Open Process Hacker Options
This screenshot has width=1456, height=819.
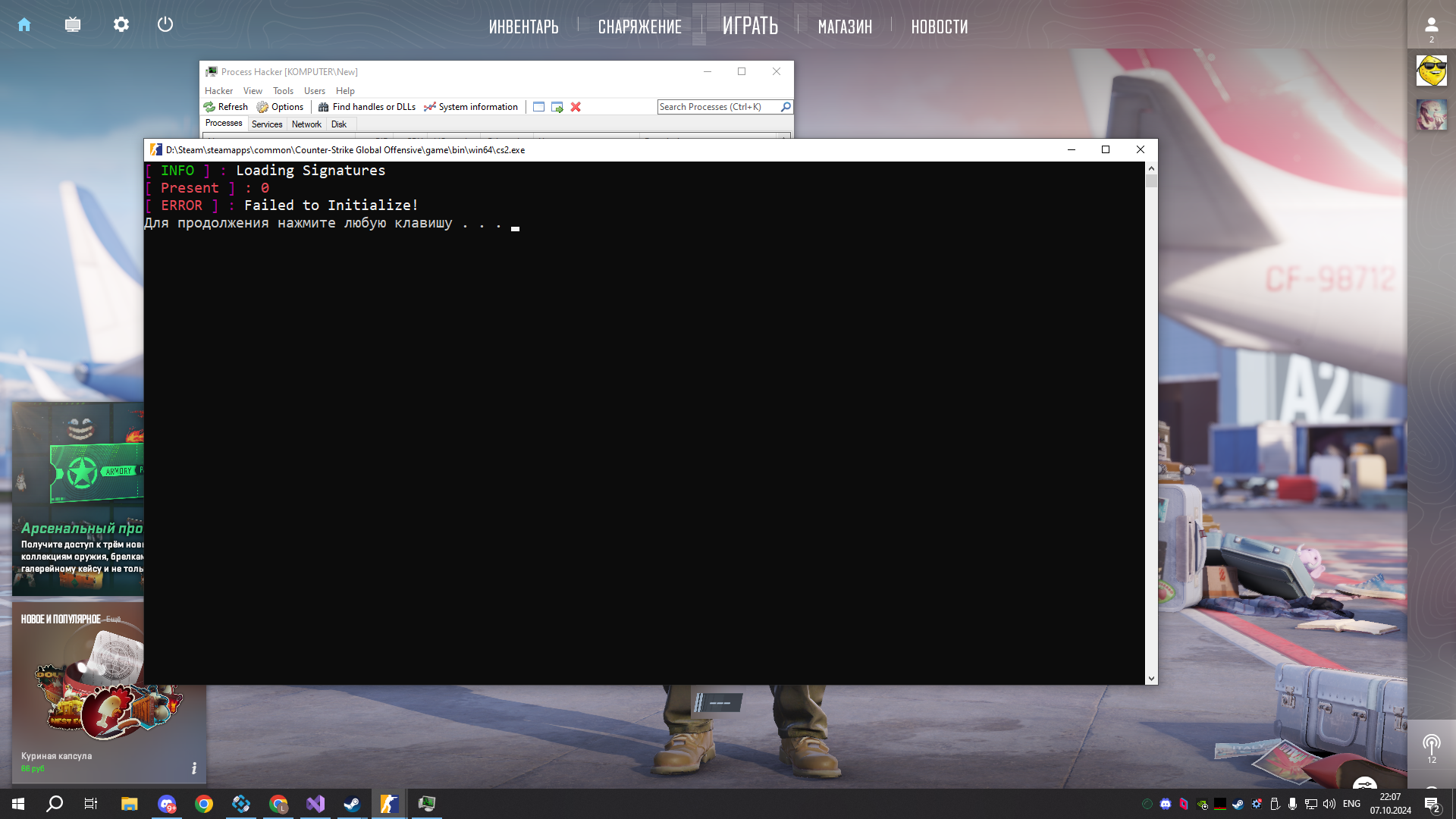281,107
